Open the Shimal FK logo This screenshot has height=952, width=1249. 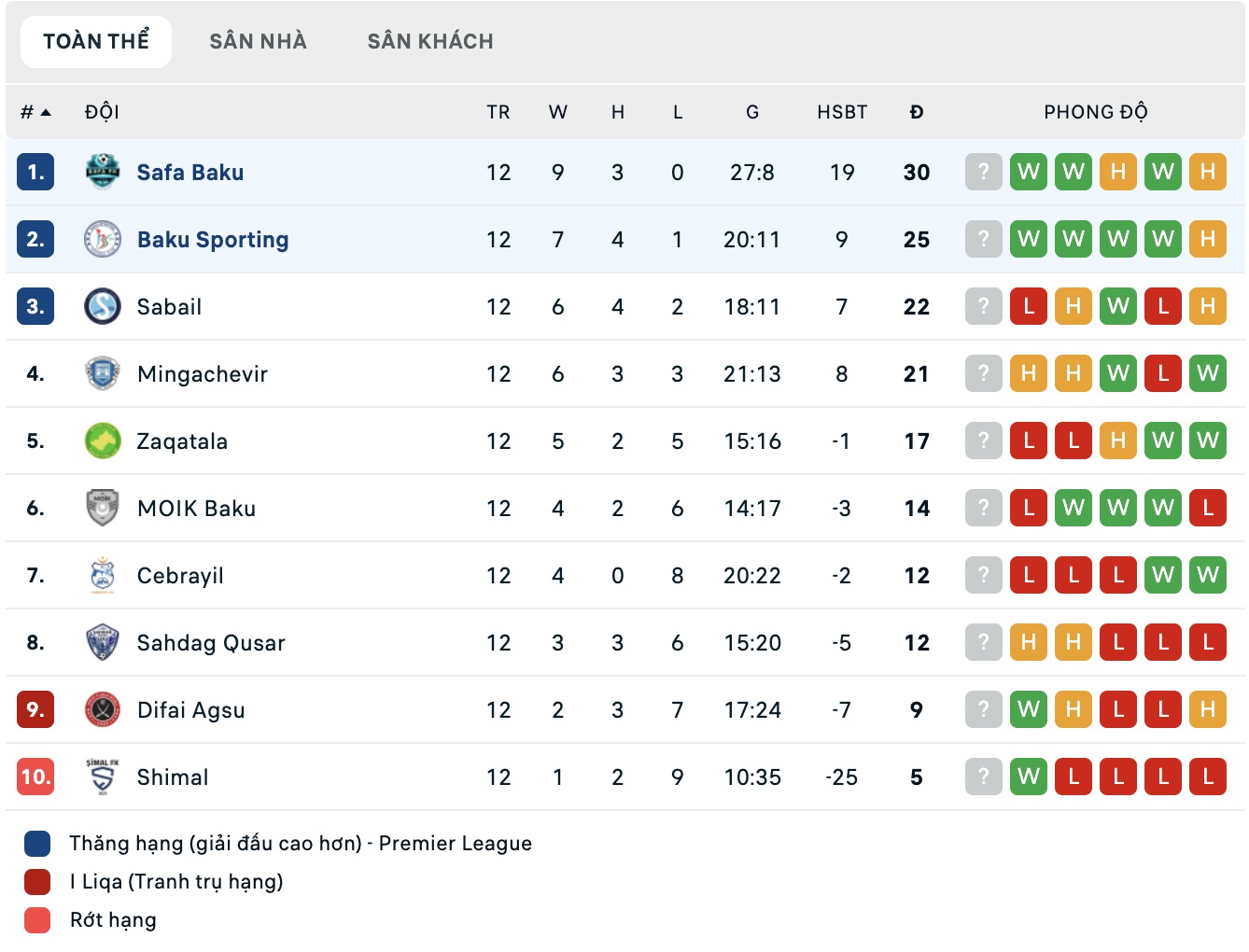pyautogui.click(x=105, y=777)
